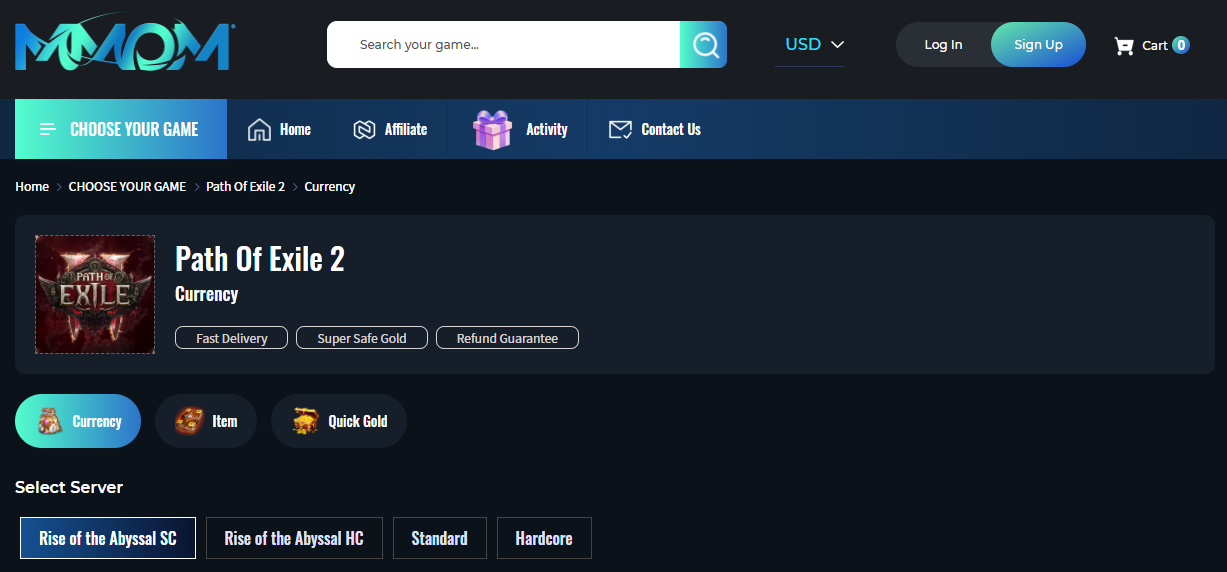Click the Currency bag icon on the tab
The width and height of the screenshot is (1227, 572).
click(50, 421)
